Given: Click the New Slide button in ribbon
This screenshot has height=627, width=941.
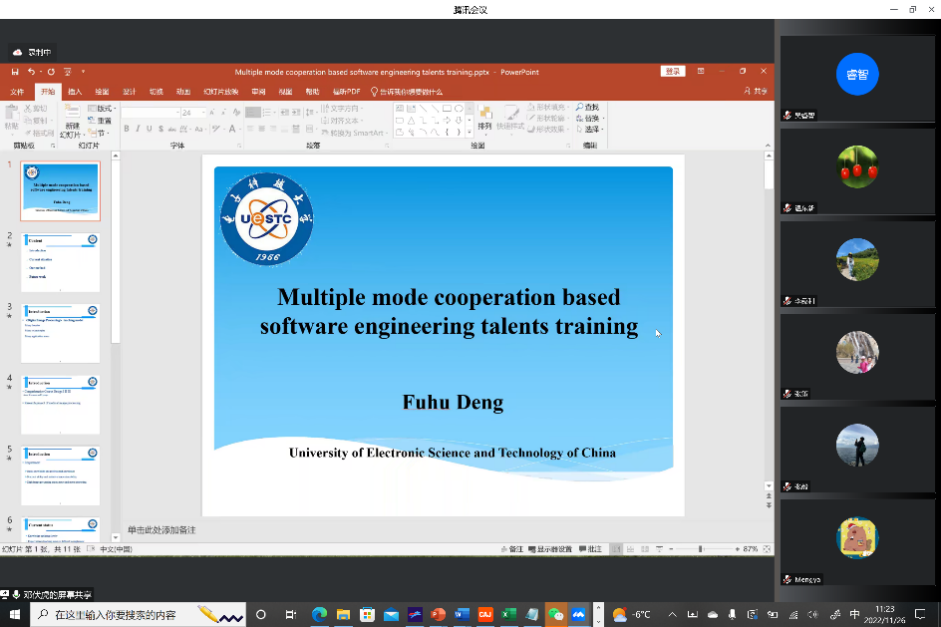Looking at the screenshot, I should [72, 121].
